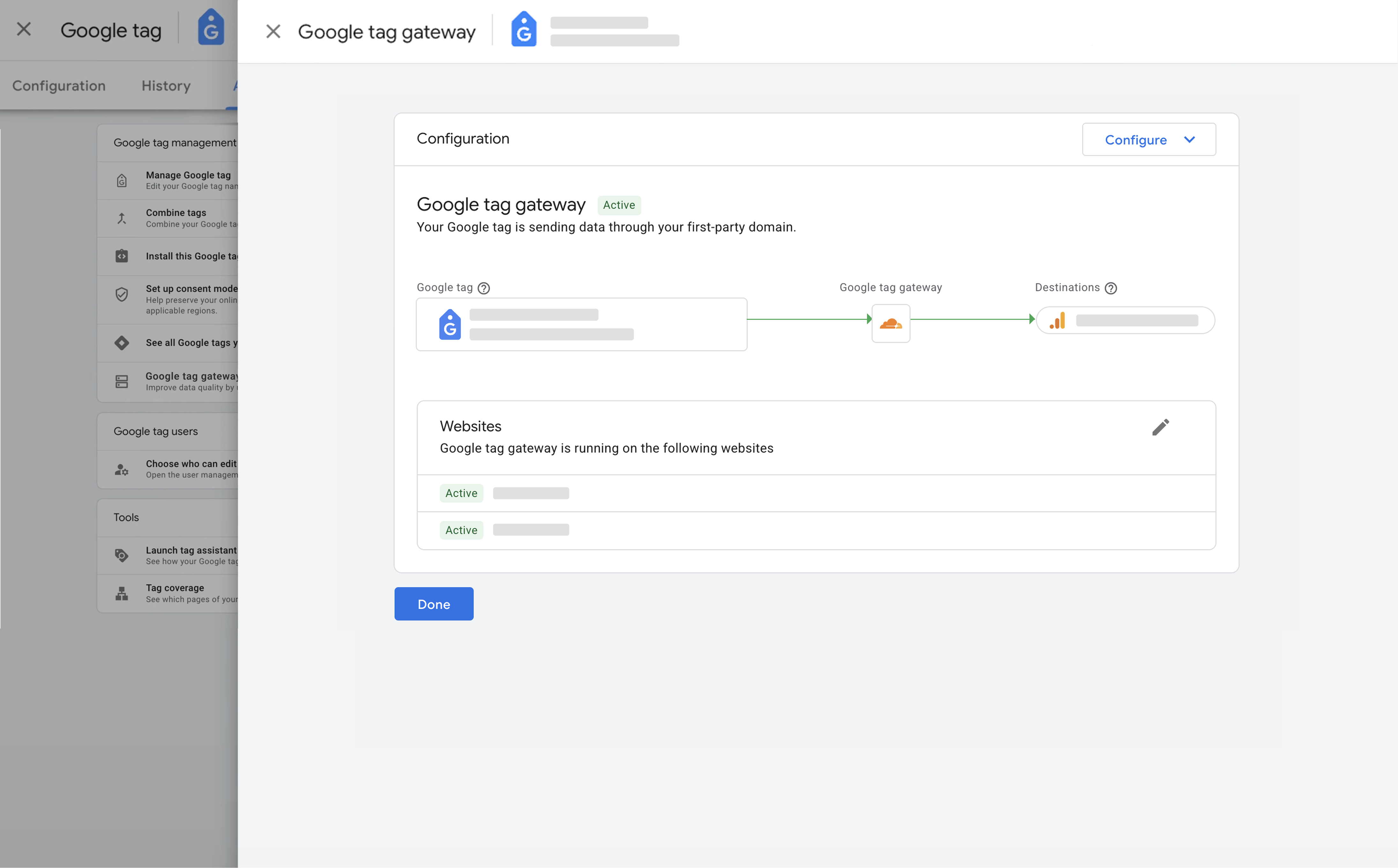Open Manage Google tag option
This screenshot has height=868, width=1398.
coord(168,181)
